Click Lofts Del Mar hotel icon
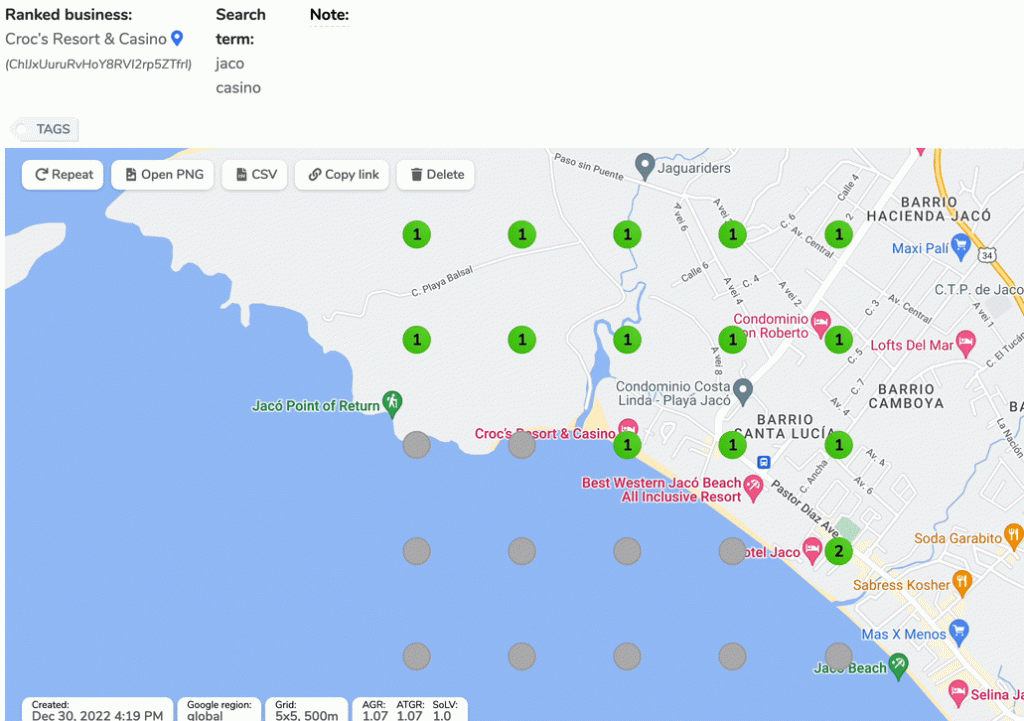This screenshot has width=1024, height=721. click(x=966, y=342)
